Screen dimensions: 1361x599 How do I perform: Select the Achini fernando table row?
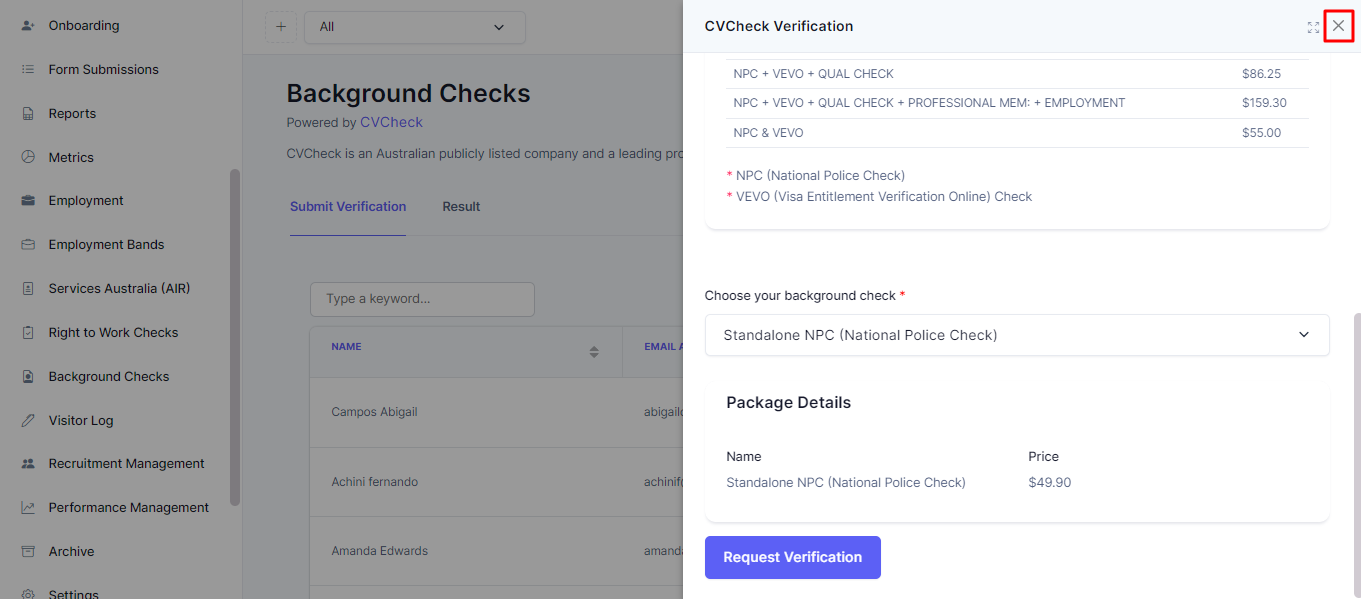pos(495,482)
